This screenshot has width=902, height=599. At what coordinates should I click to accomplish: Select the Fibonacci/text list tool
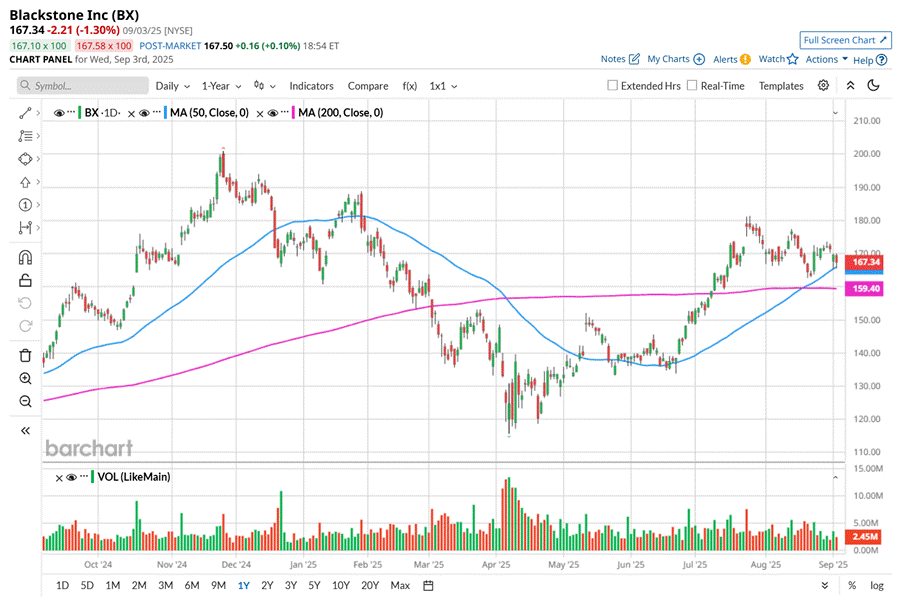25,136
